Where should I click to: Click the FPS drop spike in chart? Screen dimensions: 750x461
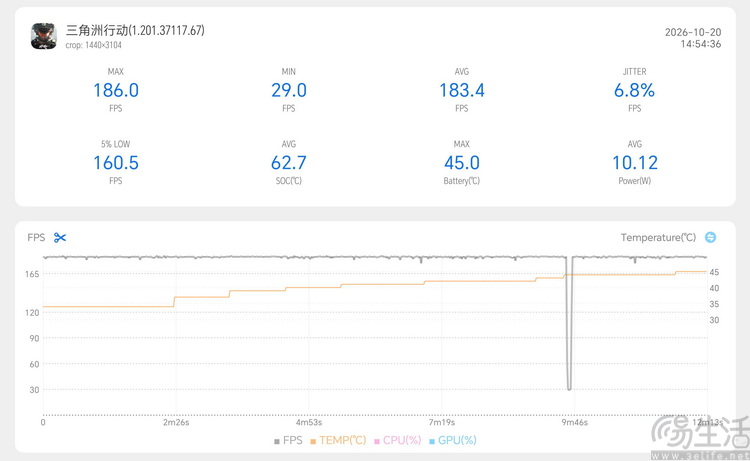click(569, 323)
